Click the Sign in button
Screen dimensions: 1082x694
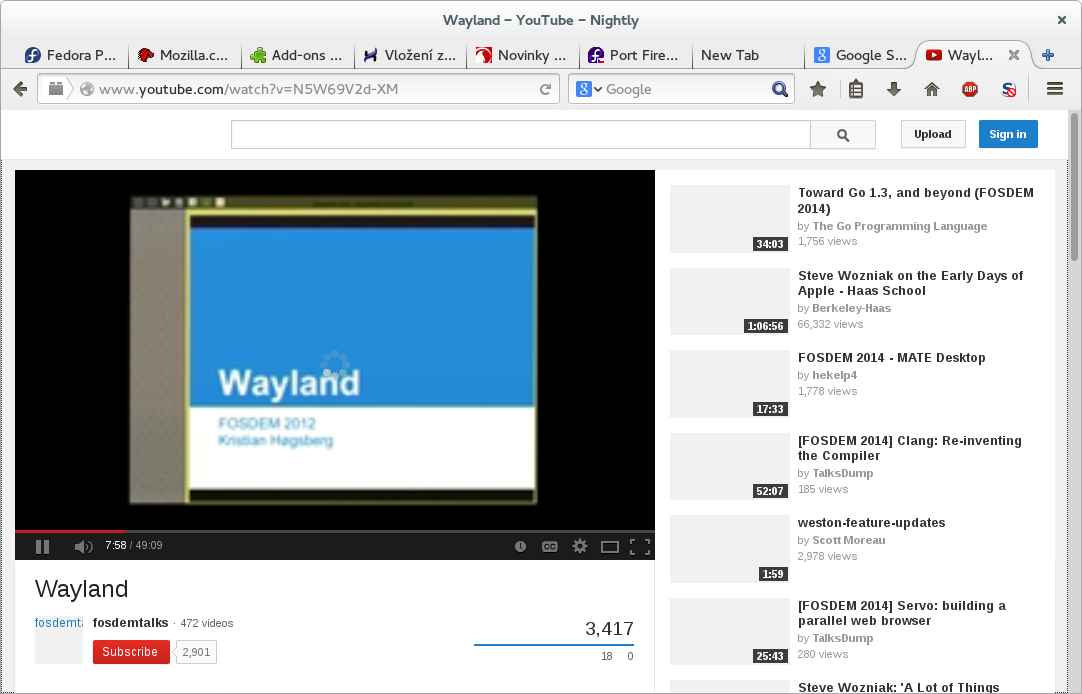1008,135
